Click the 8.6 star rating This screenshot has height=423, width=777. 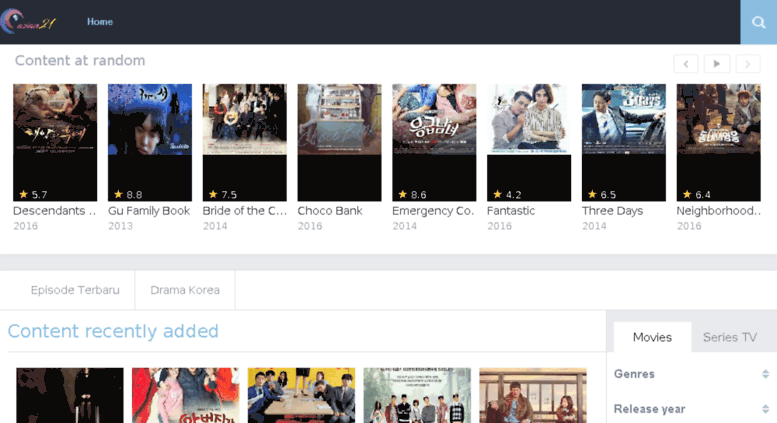(x=412, y=195)
